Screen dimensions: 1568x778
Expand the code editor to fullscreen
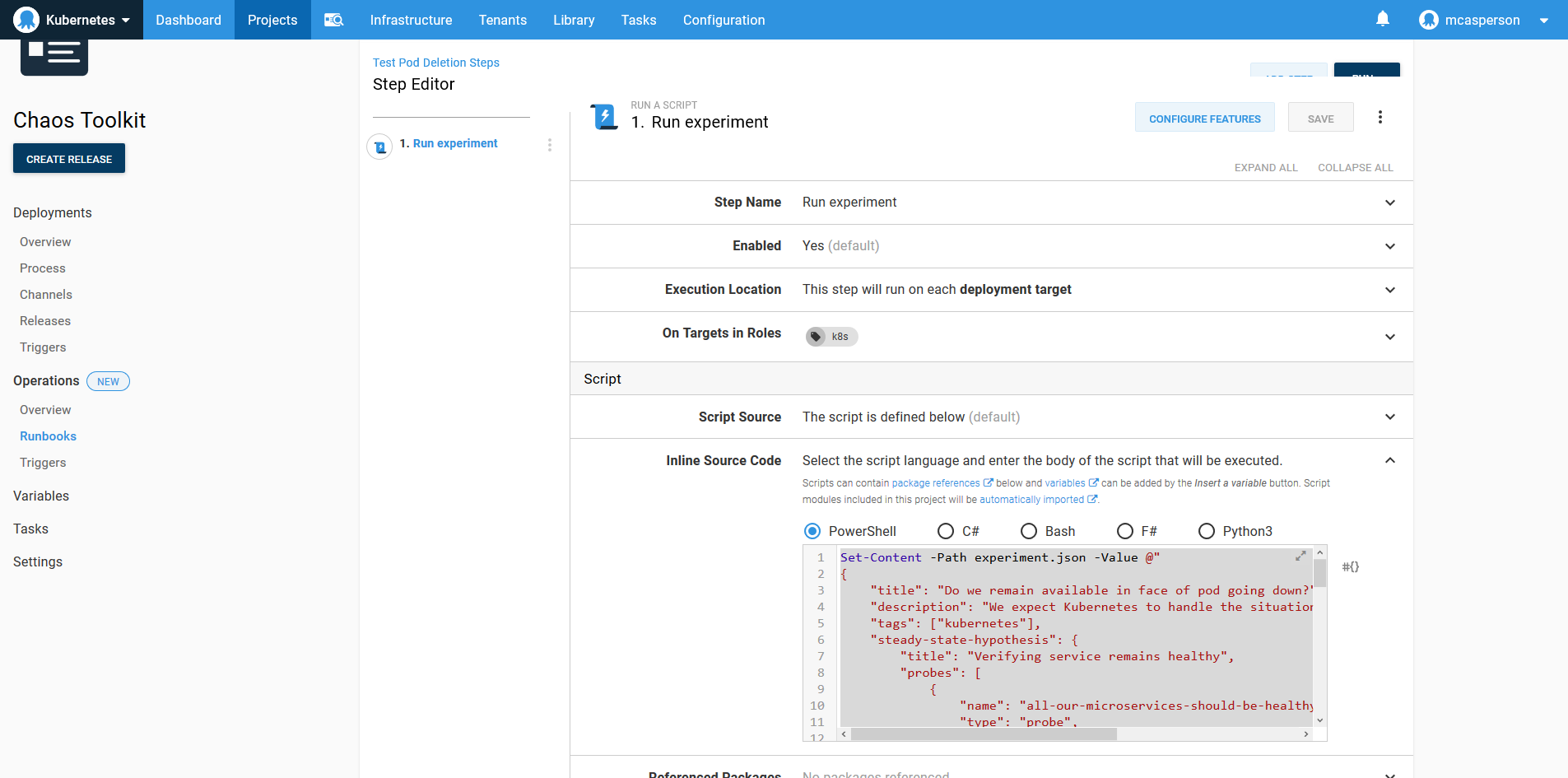tap(1300, 557)
